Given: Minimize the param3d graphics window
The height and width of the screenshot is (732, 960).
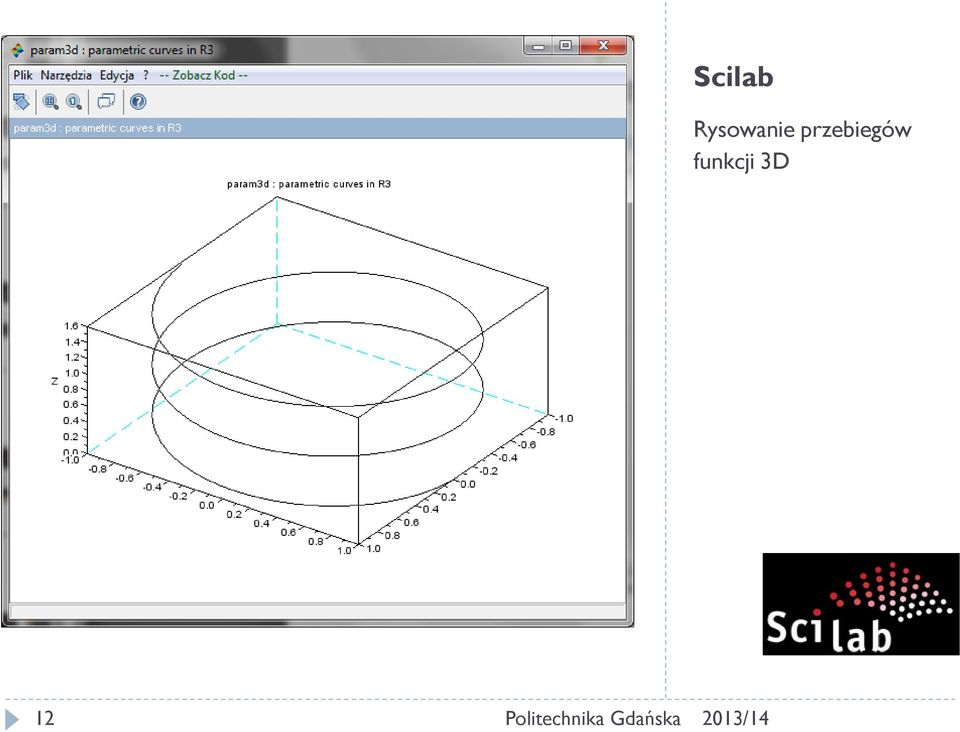Looking at the screenshot, I should click(538, 46).
